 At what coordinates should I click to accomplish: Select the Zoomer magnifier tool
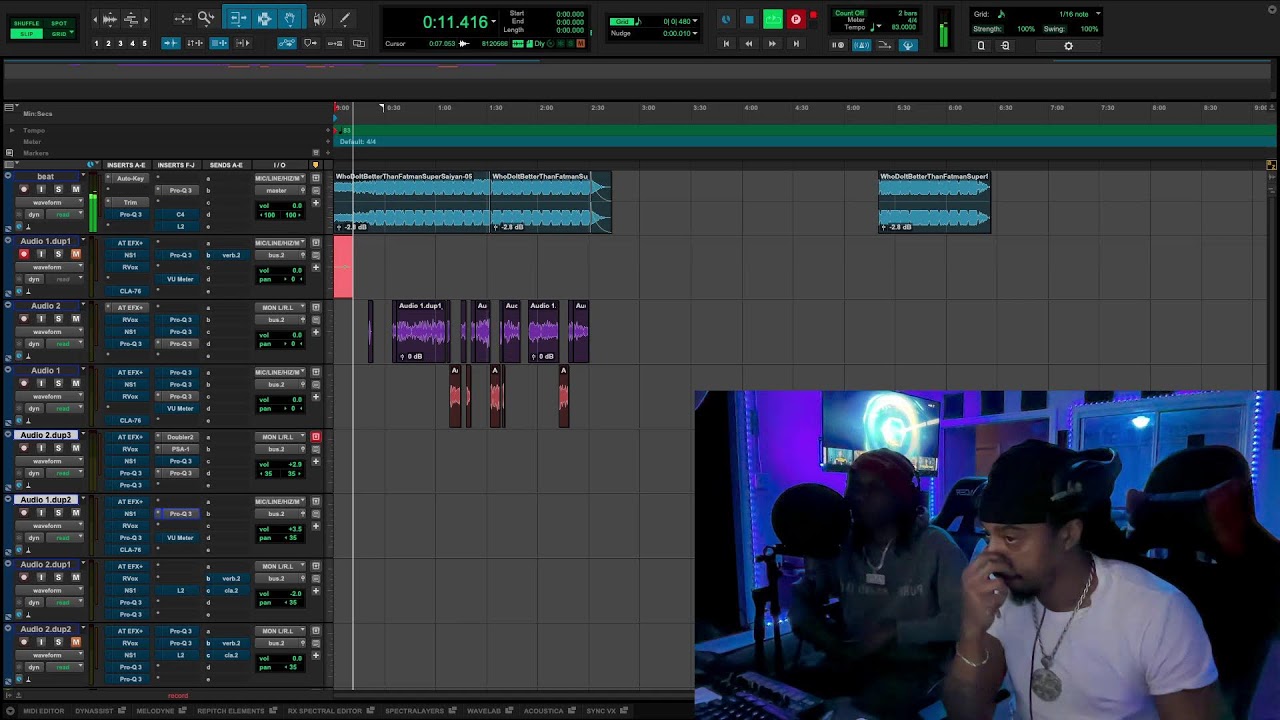[x=206, y=18]
